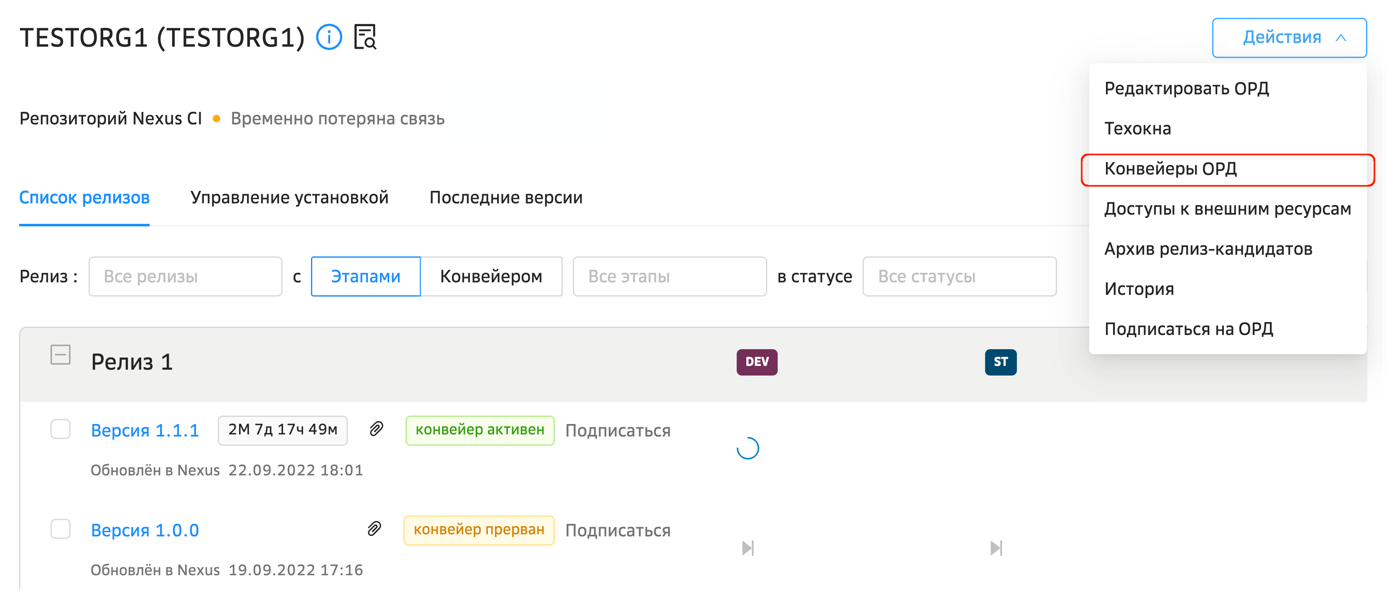The width and height of the screenshot is (1386, 591).
Task: Open the Все этапы dropdown
Action: (x=669, y=277)
